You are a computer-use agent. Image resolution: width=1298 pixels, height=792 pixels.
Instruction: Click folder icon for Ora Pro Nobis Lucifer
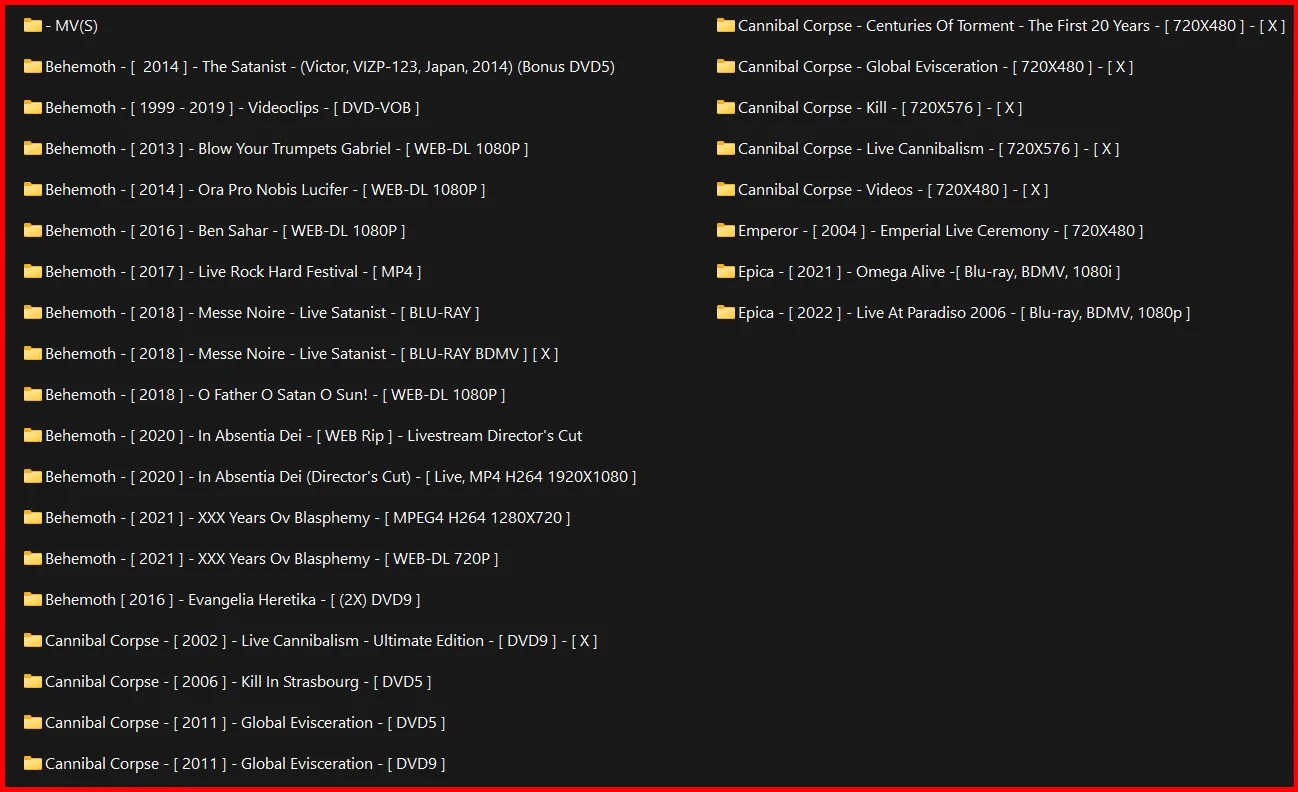click(33, 190)
